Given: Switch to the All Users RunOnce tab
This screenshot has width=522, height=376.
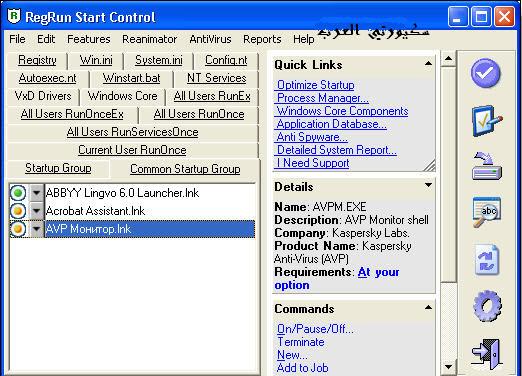Looking at the screenshot, I should pos(199,114).
